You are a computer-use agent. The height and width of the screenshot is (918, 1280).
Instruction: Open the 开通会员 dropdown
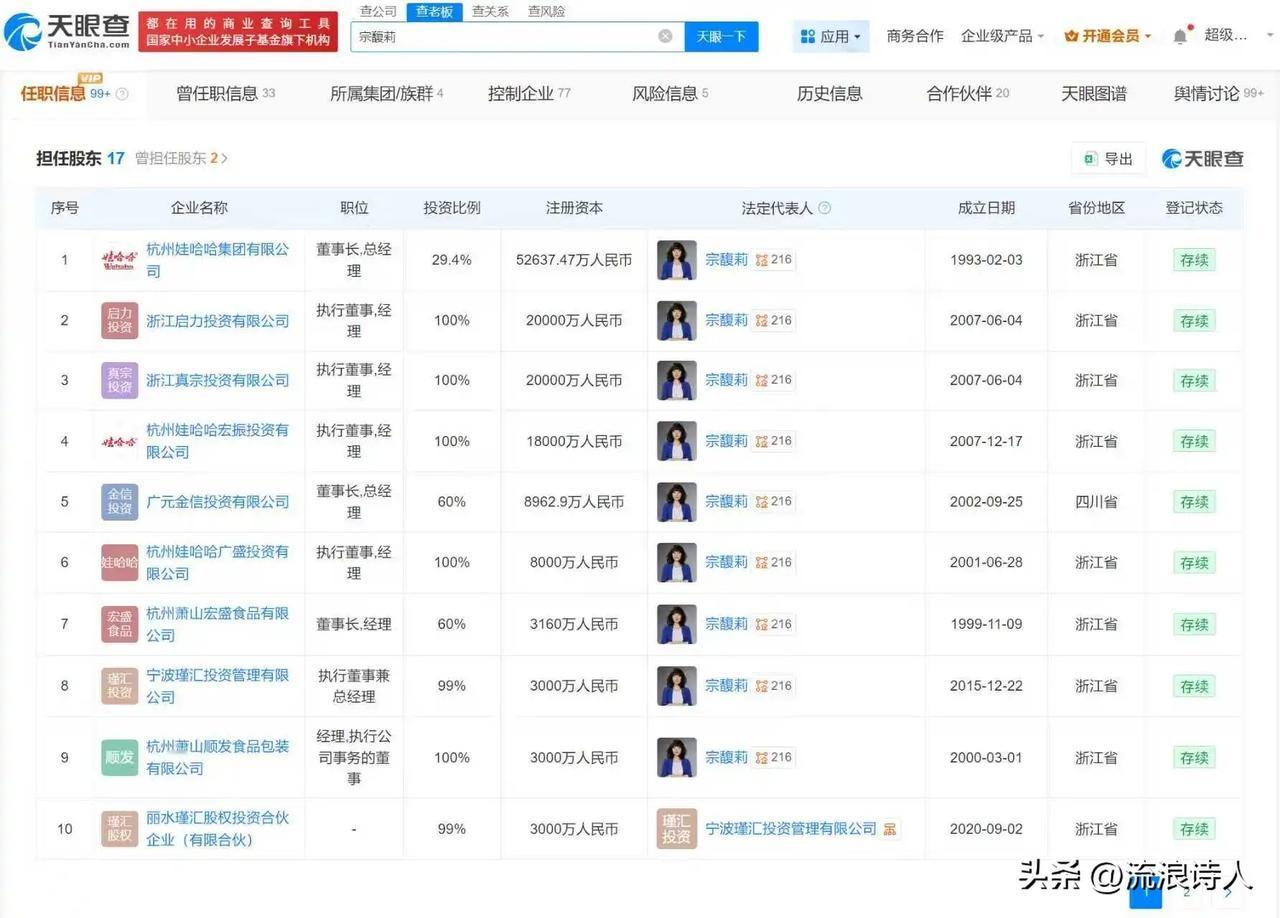click(x=1107, y=36)
